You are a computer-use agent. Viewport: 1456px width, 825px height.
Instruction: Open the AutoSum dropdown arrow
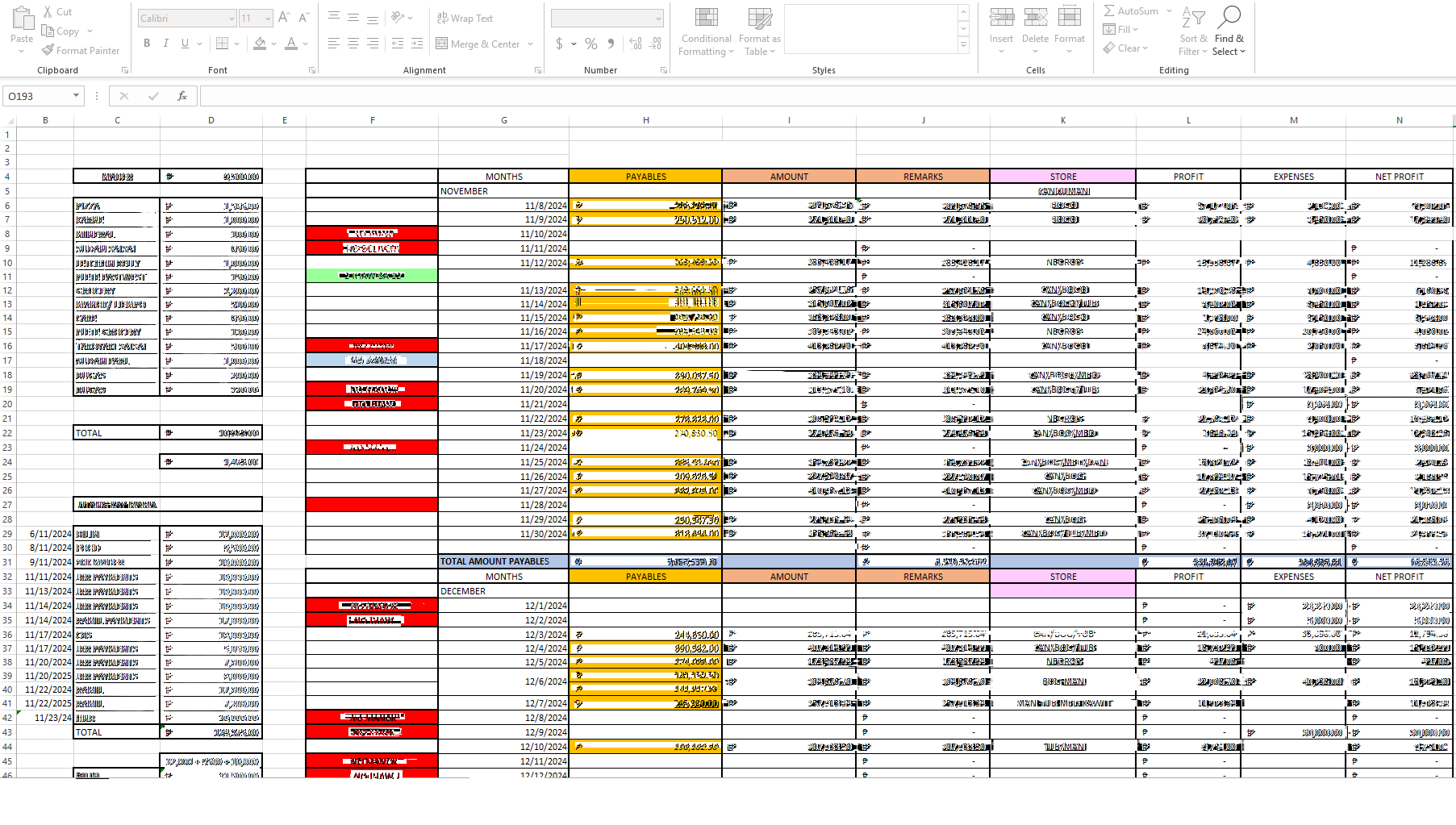pos(1168,11)
